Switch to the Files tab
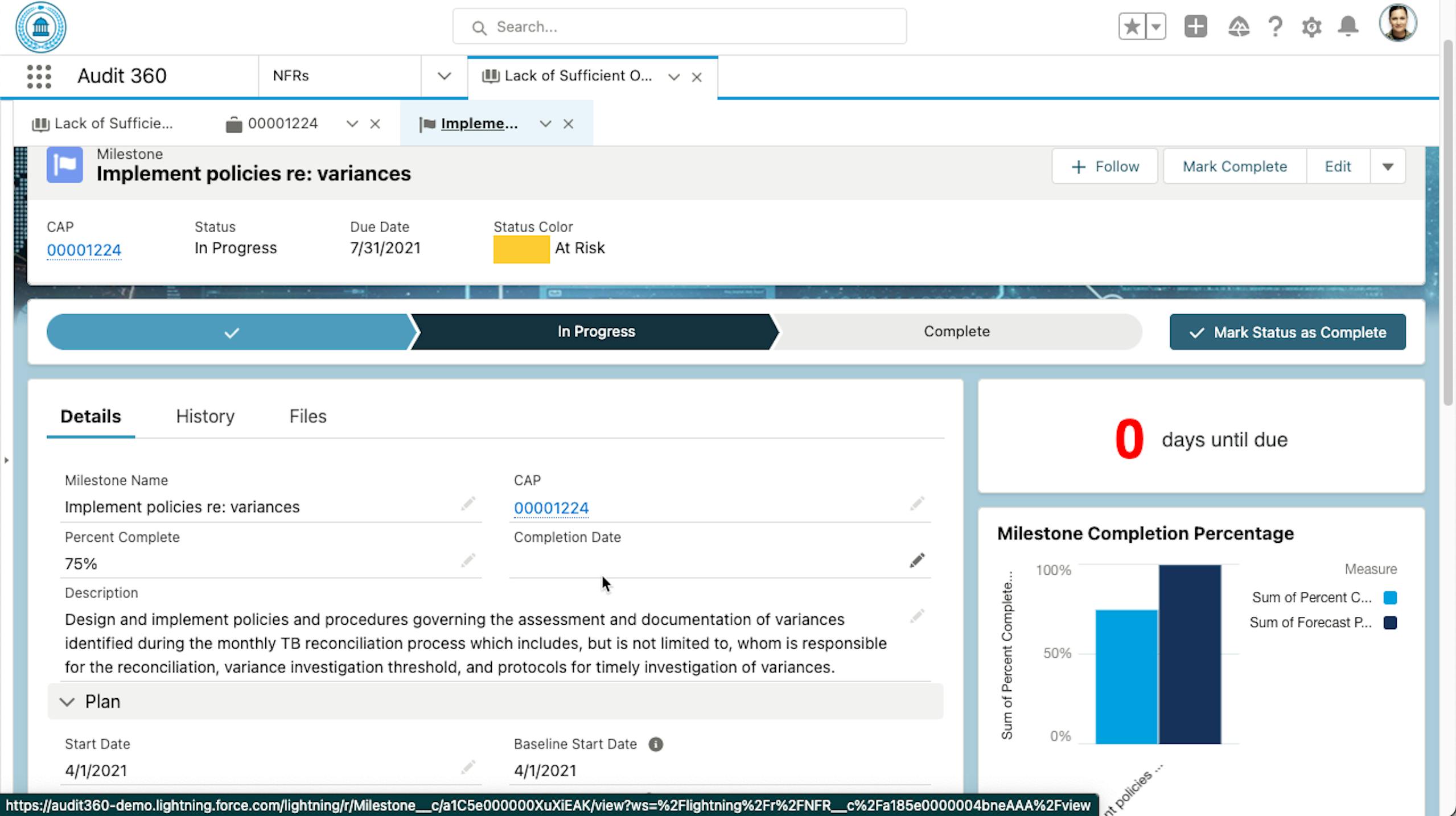This screenshot has width=1456, height=816. pyautogui.click(x=307, y=417)
